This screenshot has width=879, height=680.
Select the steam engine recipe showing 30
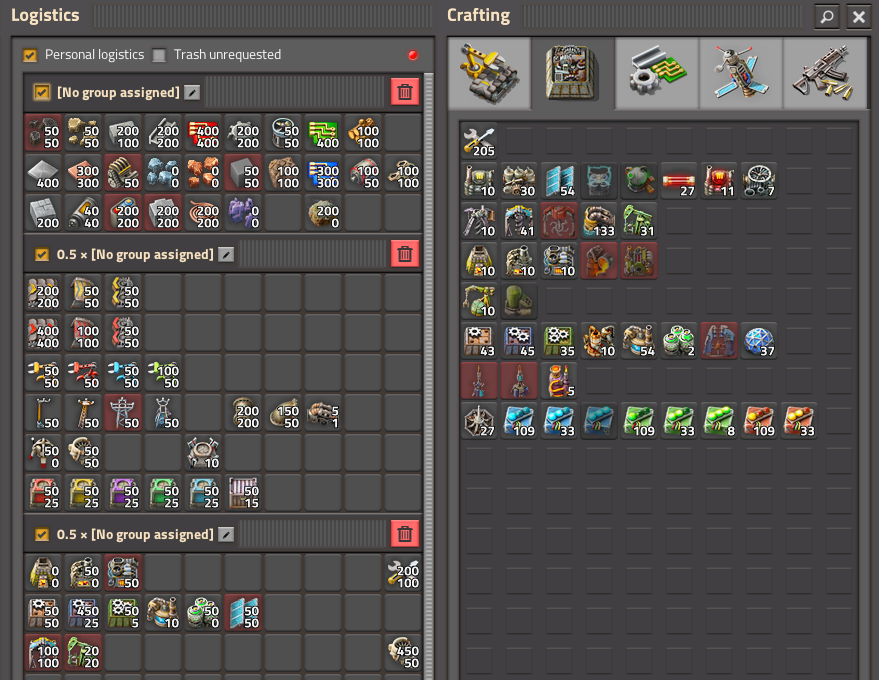pyautogui.click(x=520, y=181)
